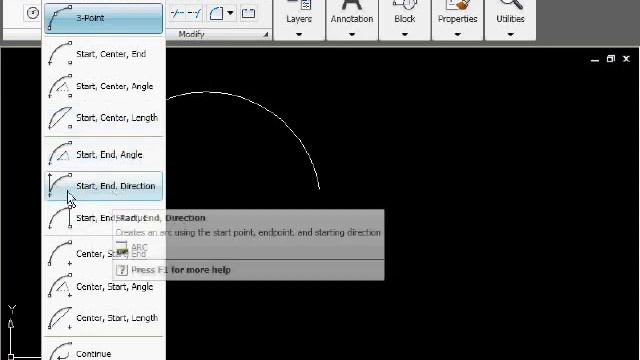The image size is (640, 360).
Task: Expand the Modify panel title
Action: 191,34
